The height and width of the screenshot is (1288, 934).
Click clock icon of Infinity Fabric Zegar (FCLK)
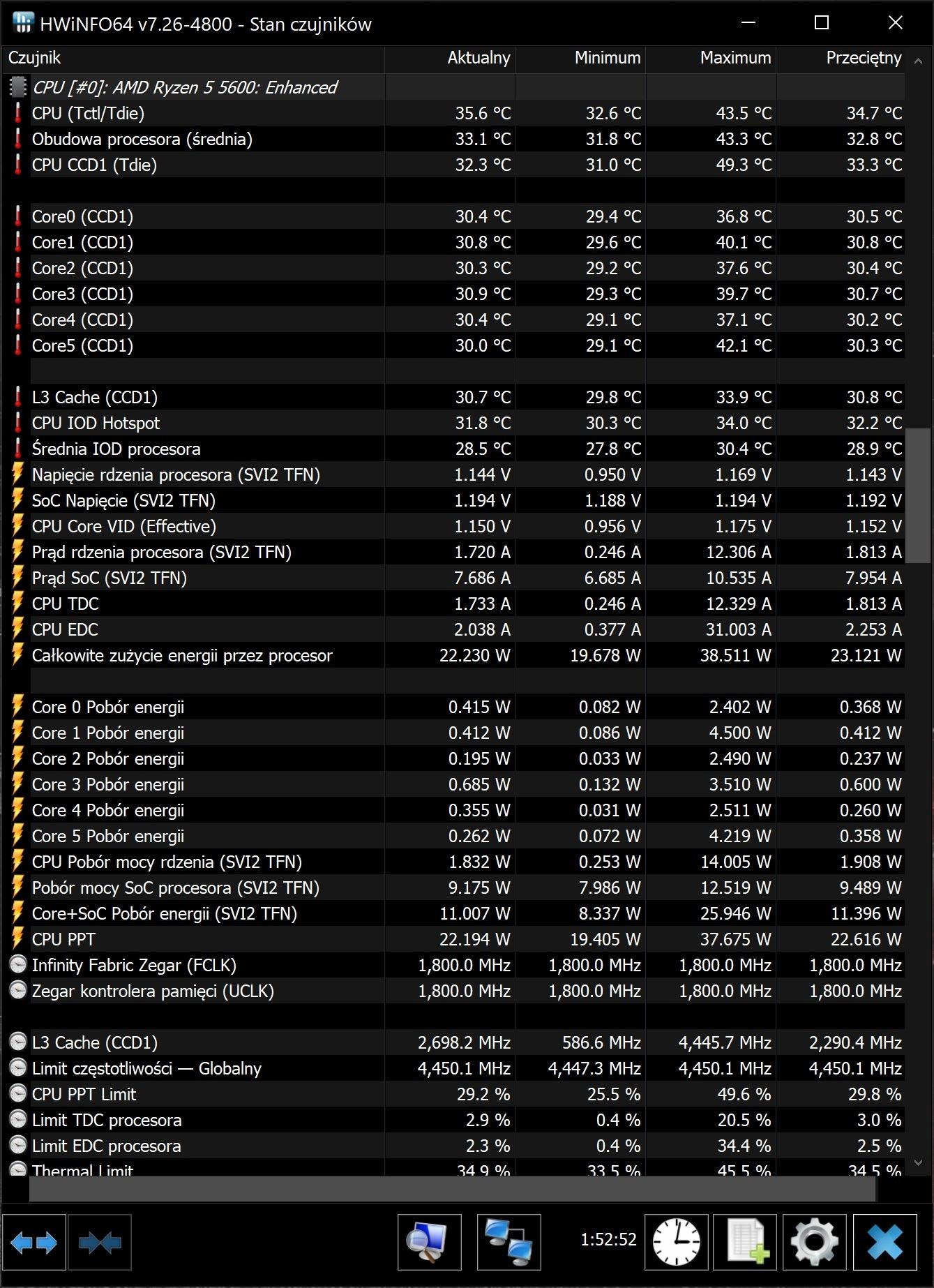[x=17, y=965]
